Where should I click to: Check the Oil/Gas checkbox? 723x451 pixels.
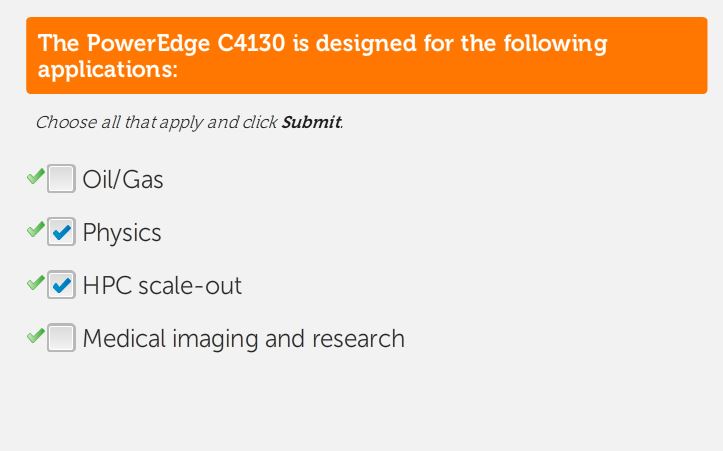click(61, 180)
